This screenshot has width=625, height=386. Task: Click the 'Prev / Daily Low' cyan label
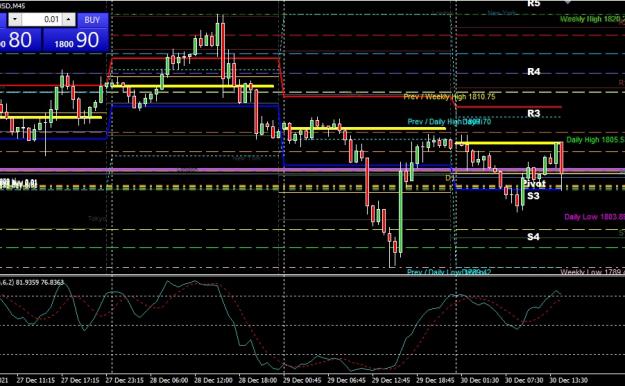(x=449, y=272)
